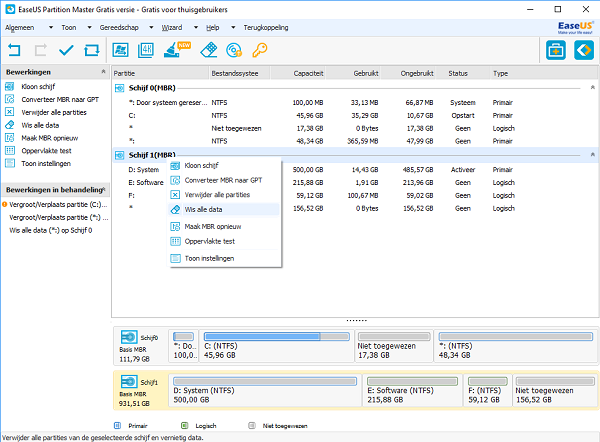The width and height of the screenshot is (600, 442).
Task: Sort by the Bestandssysteem column header
Action: pos(240,73)
